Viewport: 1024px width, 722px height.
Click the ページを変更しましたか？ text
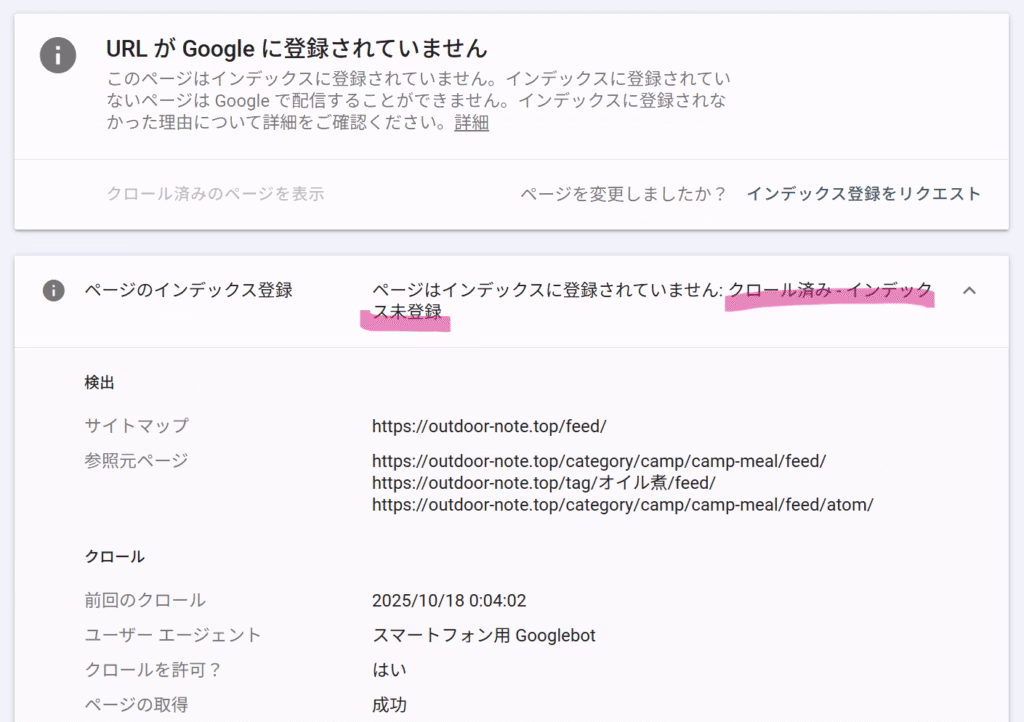(623, 194)
